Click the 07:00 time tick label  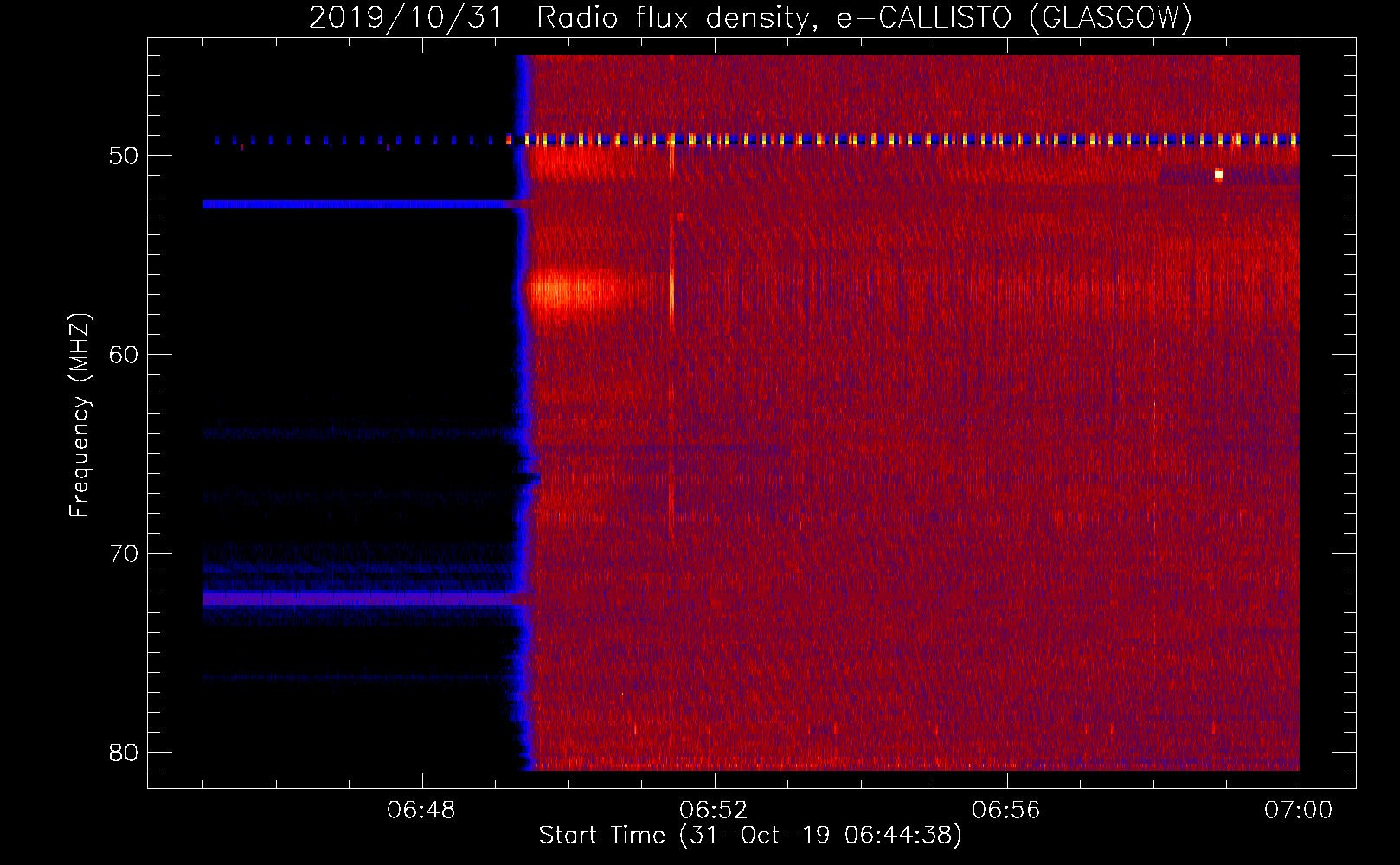click(1298, 811)
